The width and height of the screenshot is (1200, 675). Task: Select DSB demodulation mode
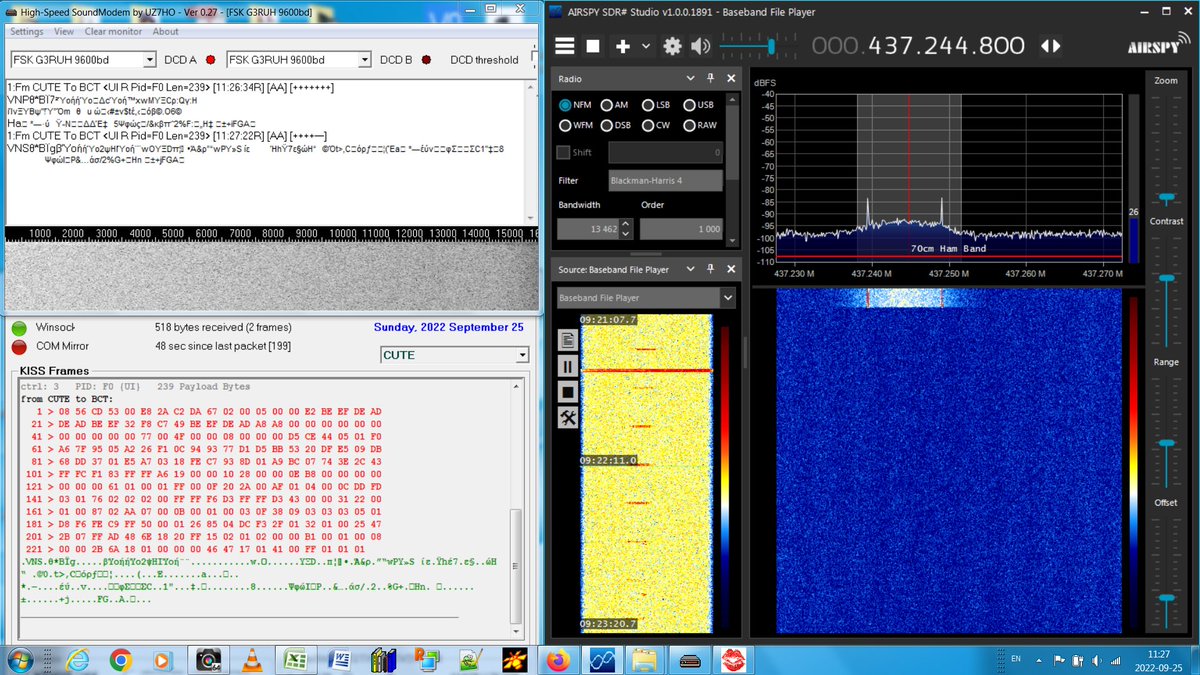615,126
